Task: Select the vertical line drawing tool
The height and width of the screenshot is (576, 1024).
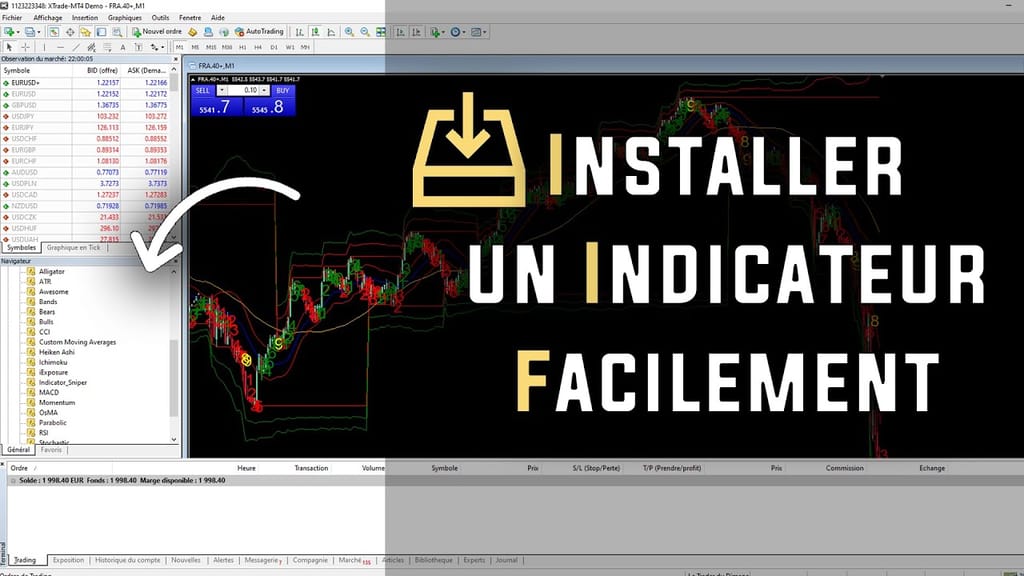Action: [44, 47]
